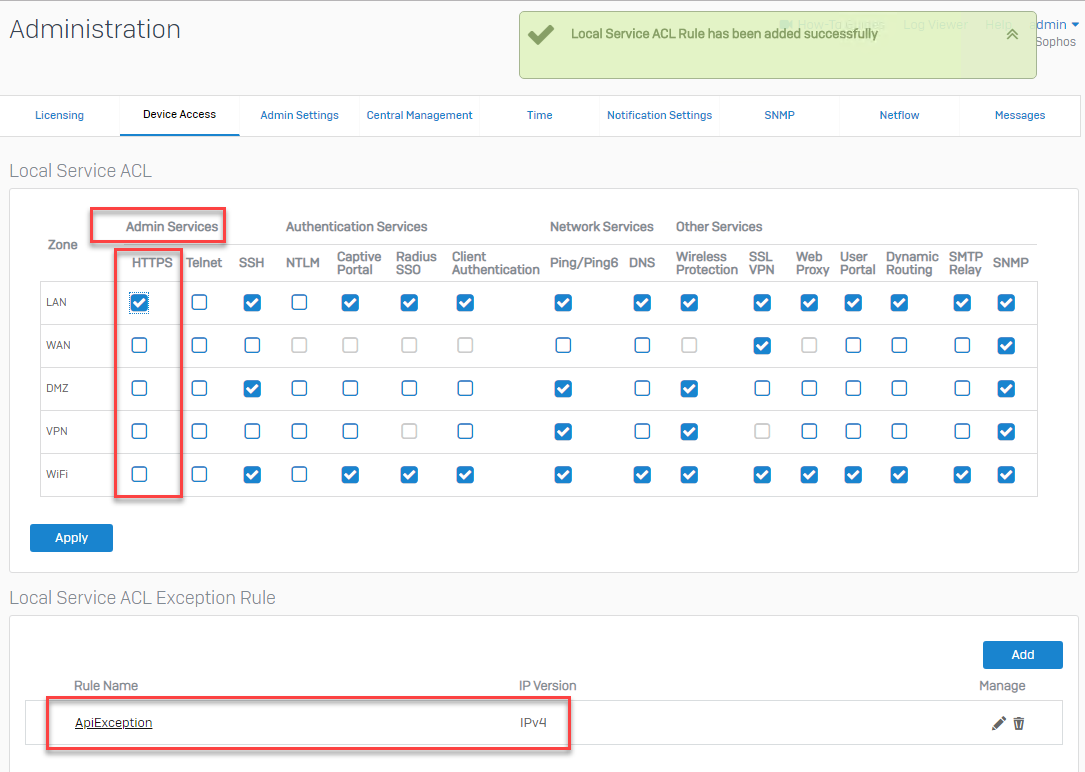Delete the ApiException rule via trash icon
The image size is (1085, 772).
tap(1019, 723)
